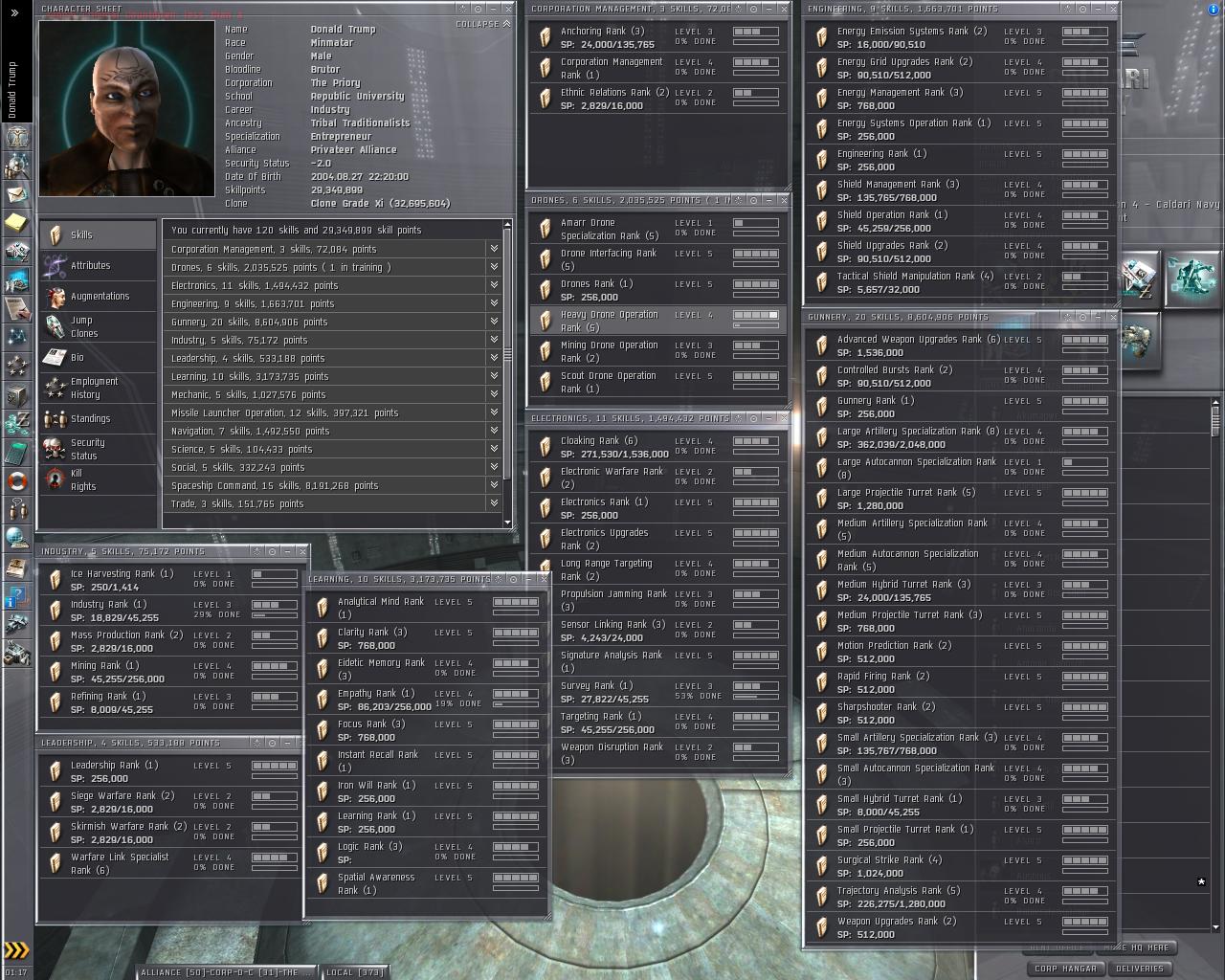Expand the Science skill group
The width and height of the screenshot is (1225, 980).
[494, 449]
